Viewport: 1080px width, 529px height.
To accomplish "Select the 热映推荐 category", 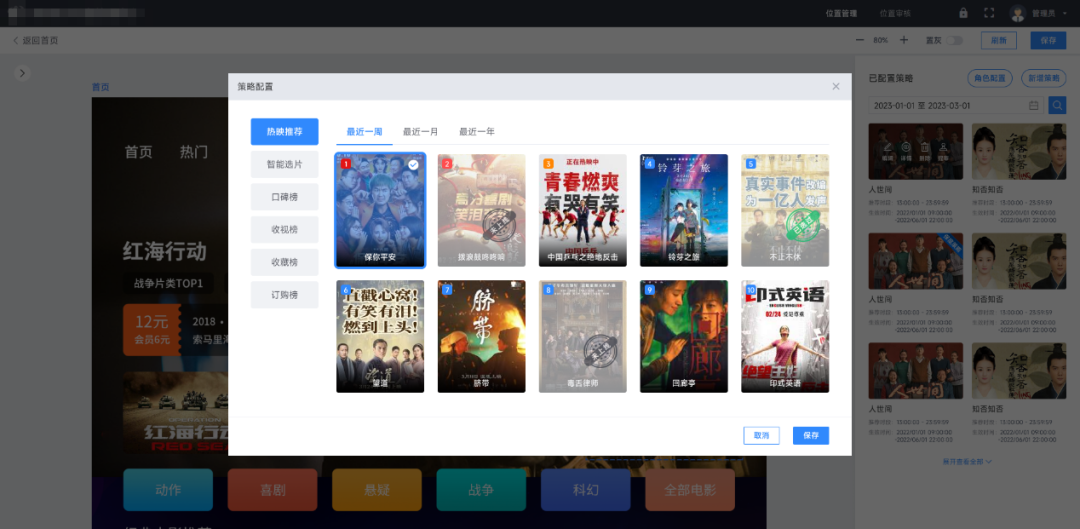I will pos(284,132).
